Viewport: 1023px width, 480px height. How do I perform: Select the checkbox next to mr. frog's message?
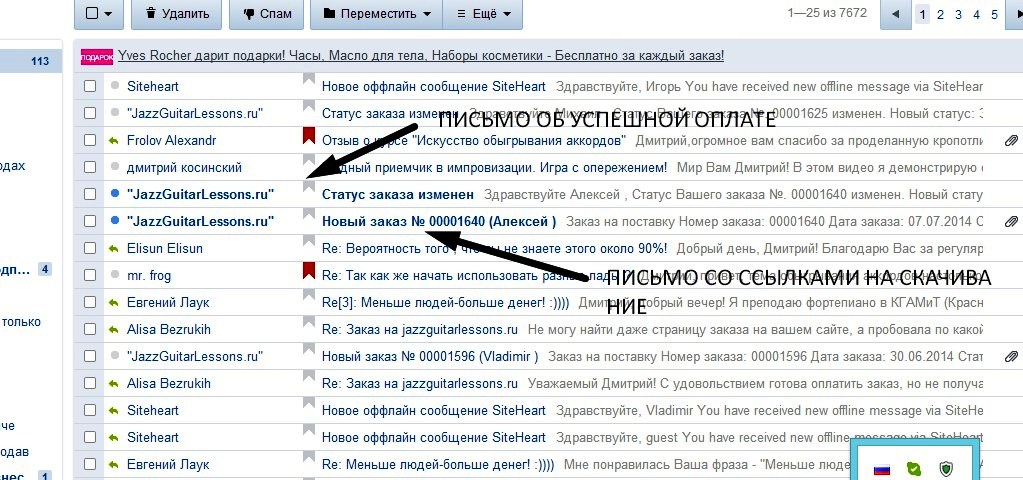(x=90, y=275)
